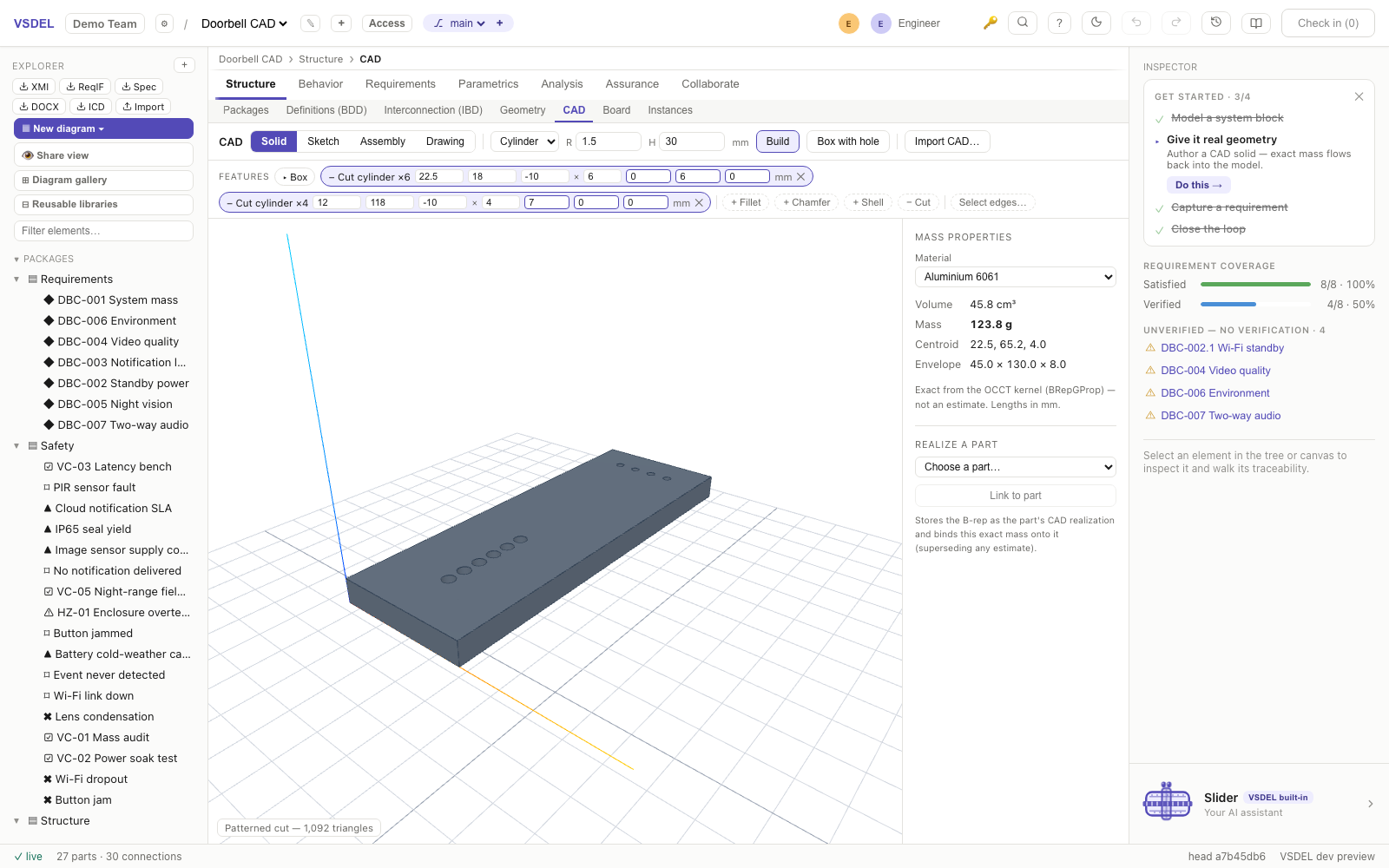Open documentation book icon
Image resolution: width=1389 pixels, height=868 pixels.
(x=1256, y=23)
